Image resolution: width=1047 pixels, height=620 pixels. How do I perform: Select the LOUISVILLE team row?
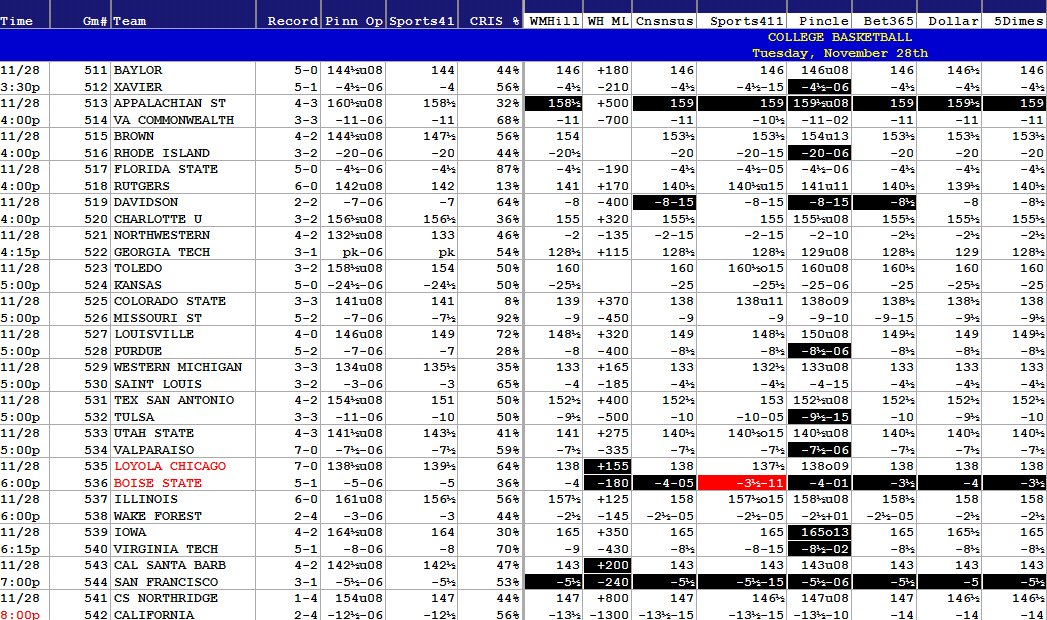click(x=524, y=334)
